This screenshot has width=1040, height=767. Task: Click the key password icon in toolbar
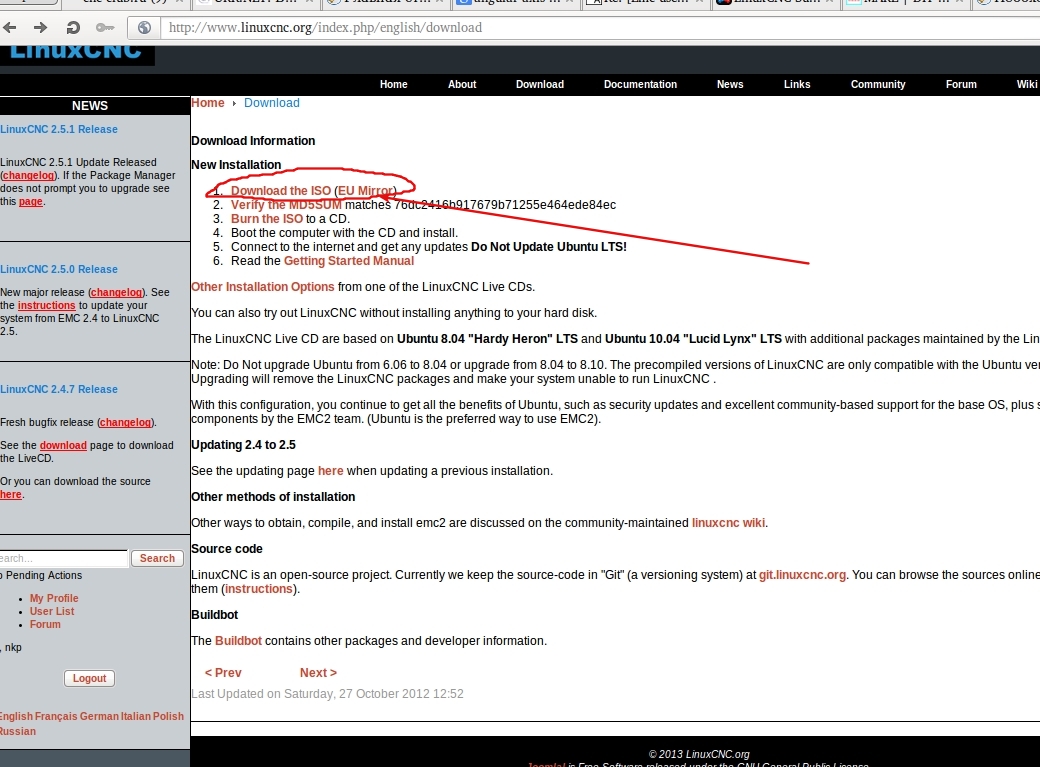[x=105, y=27]
